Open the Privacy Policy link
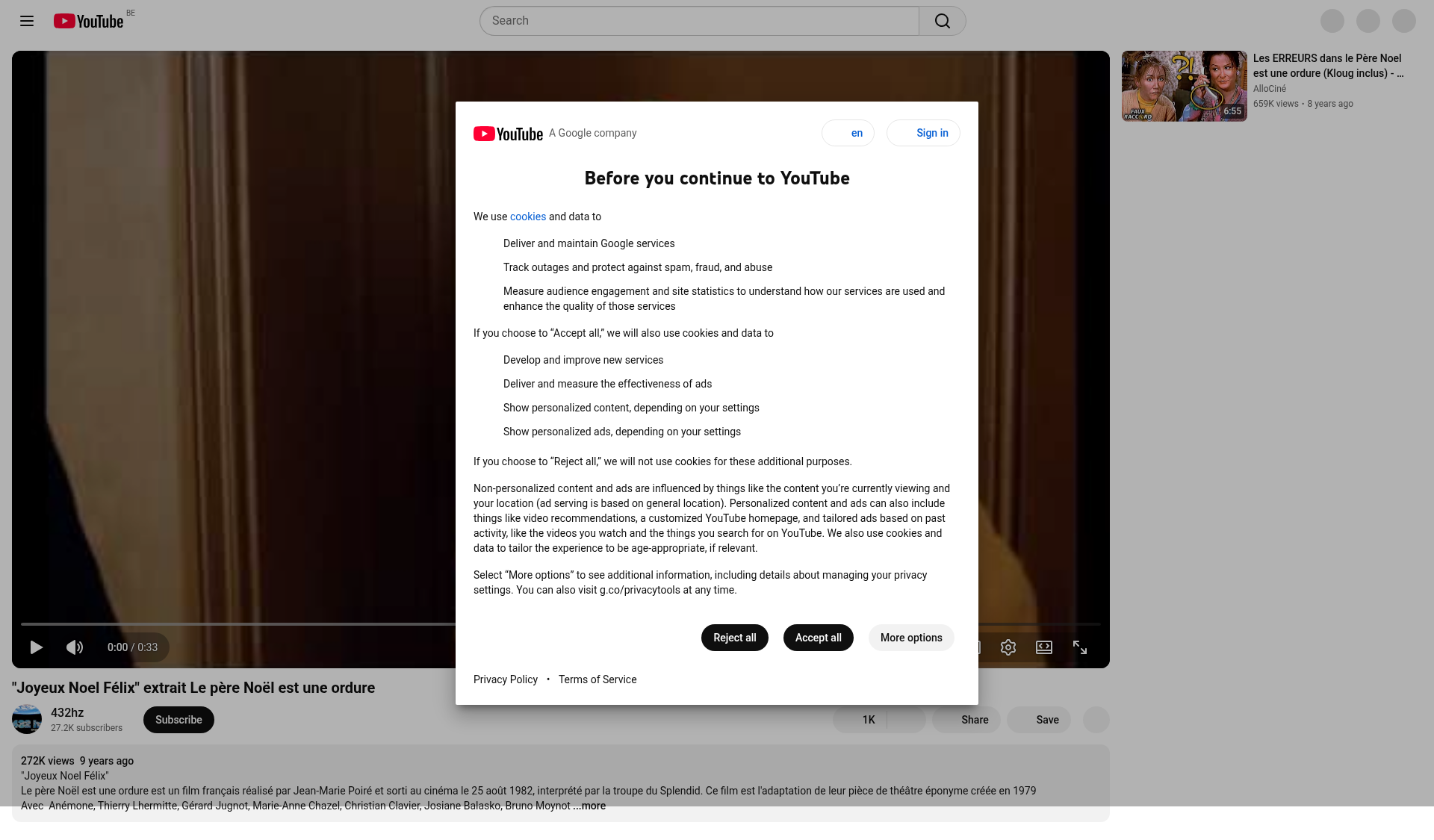The image size is (1434, 840). click(505, 679)
